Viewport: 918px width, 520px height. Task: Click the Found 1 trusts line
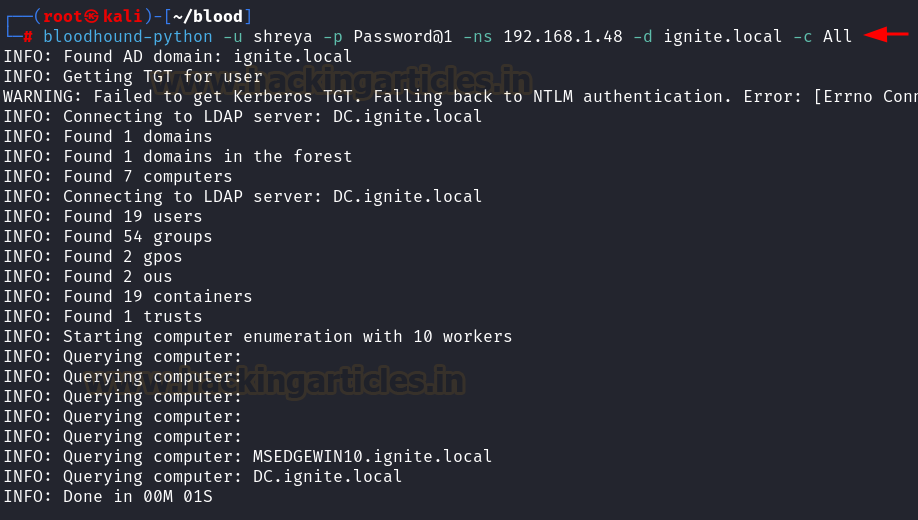pyautogui.click(x=103, y=316)
